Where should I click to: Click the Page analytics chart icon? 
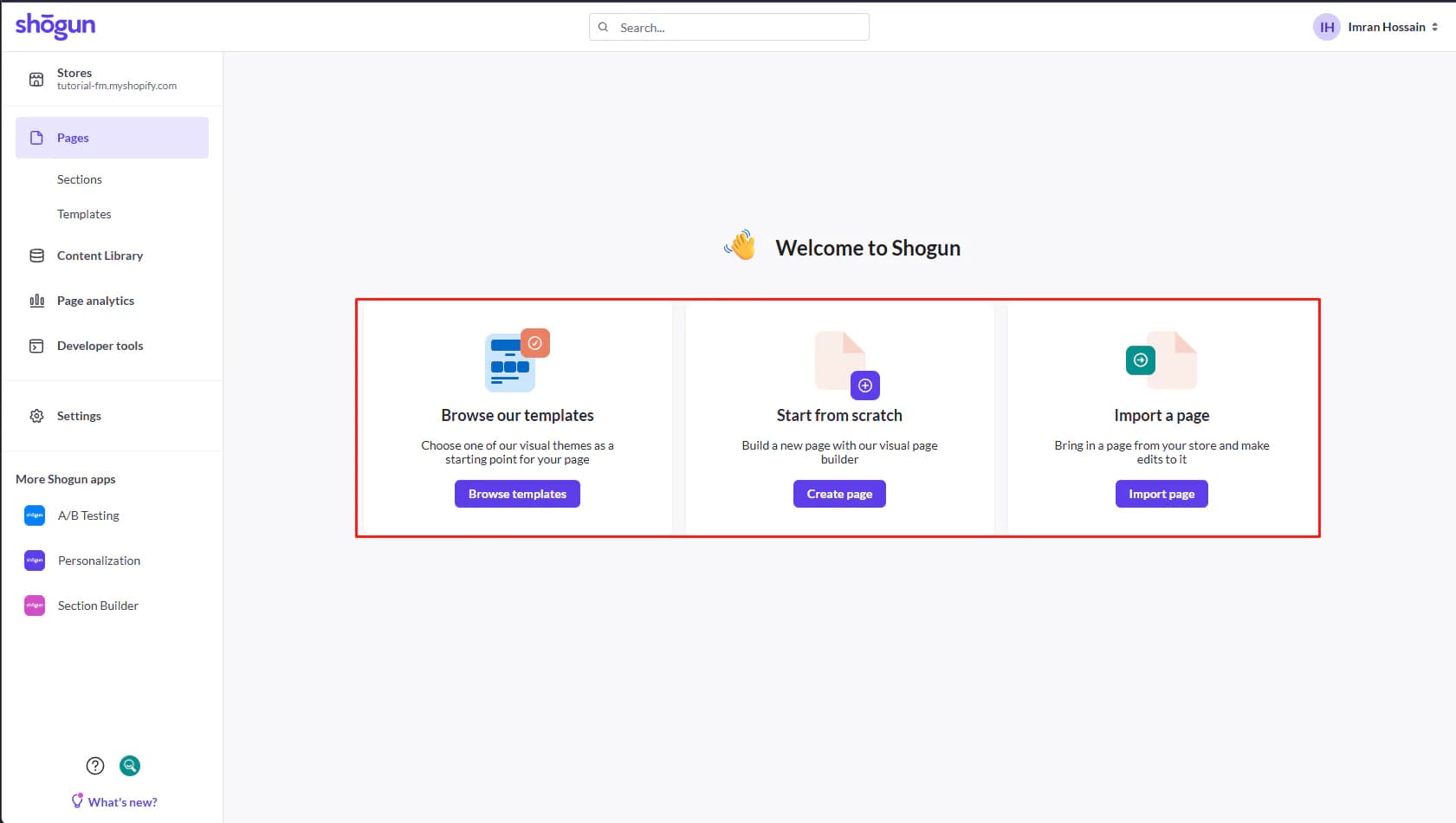[x=36, y=301]
